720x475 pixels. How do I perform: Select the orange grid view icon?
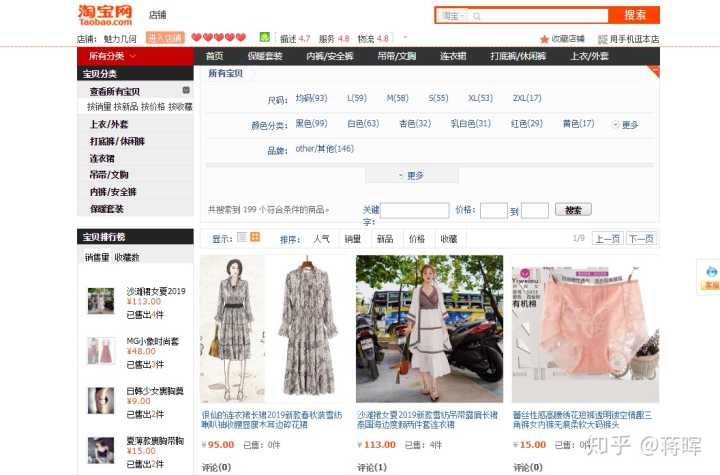pyautogui.click(x=255, y=238)
